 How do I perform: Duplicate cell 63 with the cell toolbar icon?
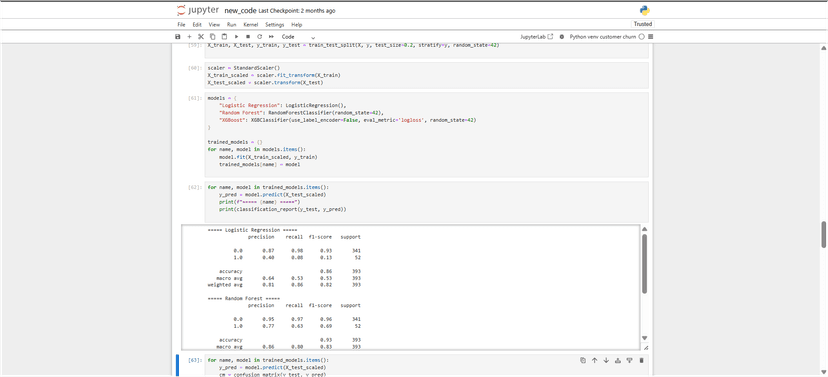(x=583, y=360)
